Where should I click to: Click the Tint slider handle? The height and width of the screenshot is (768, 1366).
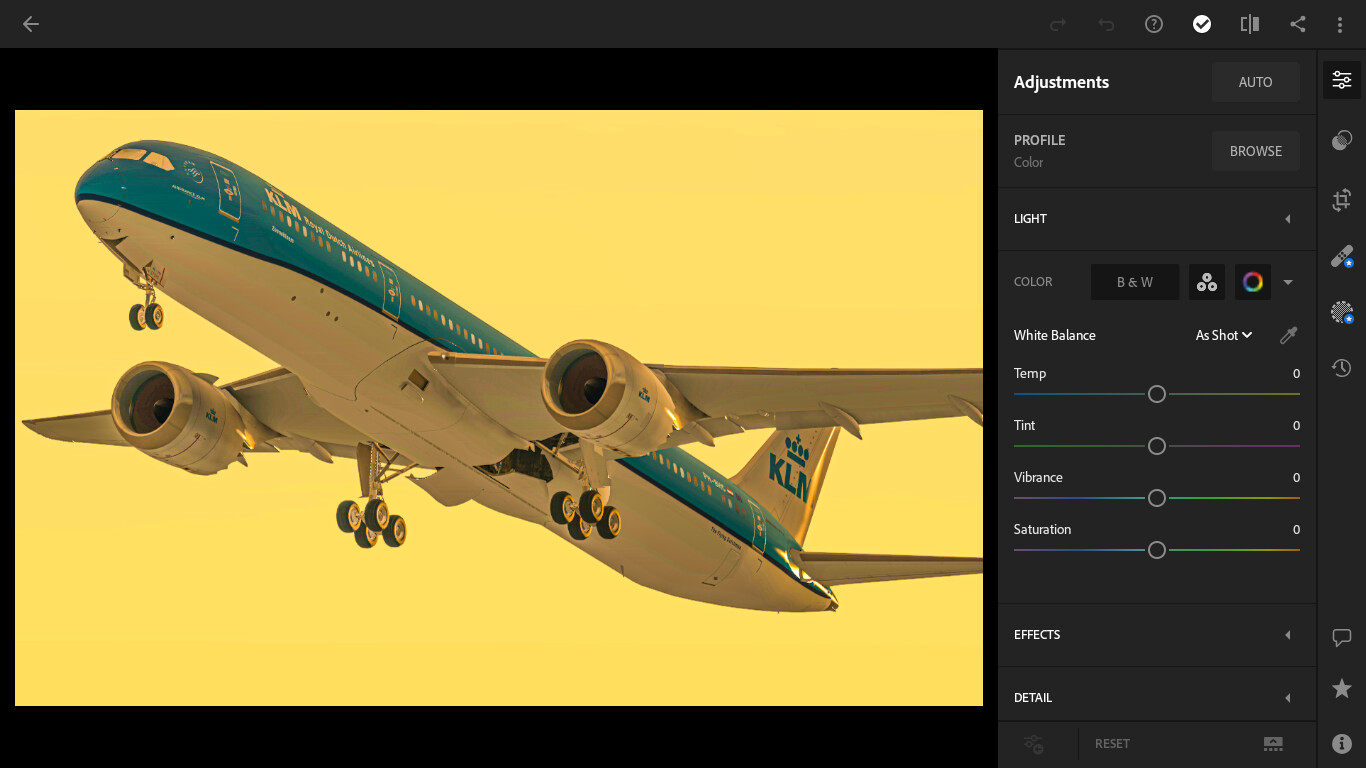[x=1157, y=446]
